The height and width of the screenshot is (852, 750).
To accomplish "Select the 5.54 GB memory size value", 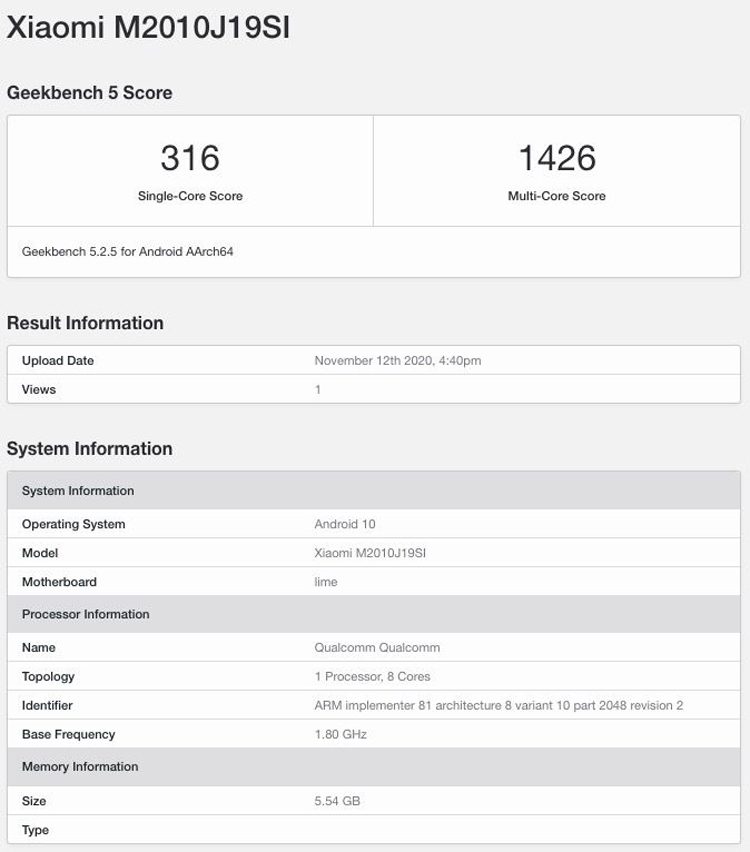I will 337,801.
